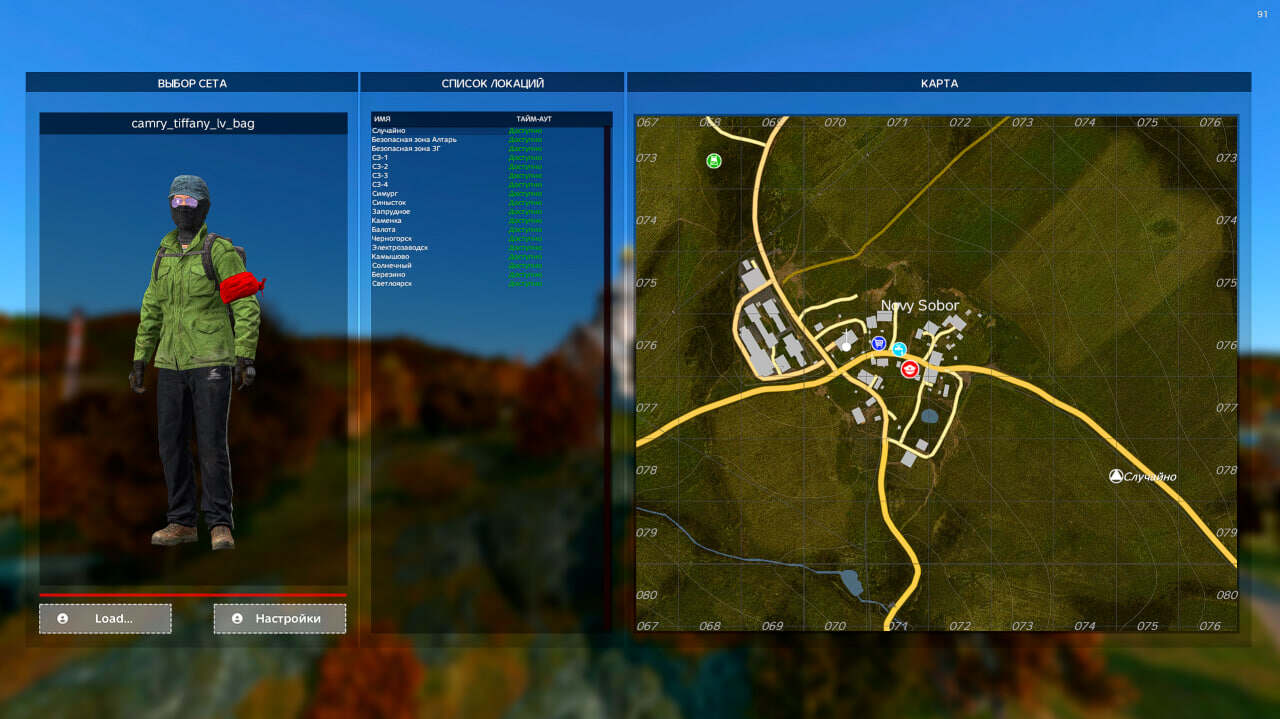The width and height of the screenshot is (1280, 719).
Task: Choose СЗ-1 spawn location
Action: point(488,158)
